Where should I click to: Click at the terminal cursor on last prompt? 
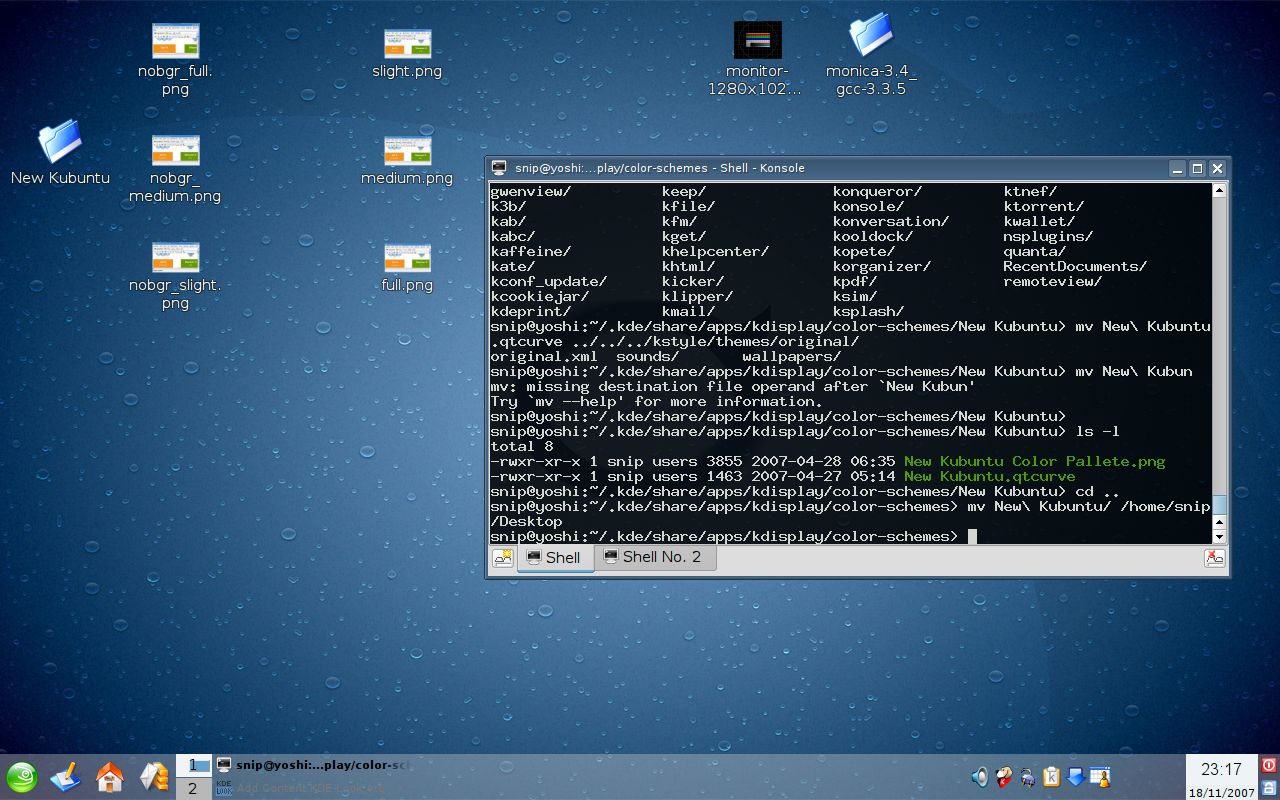tap(972, 537)
